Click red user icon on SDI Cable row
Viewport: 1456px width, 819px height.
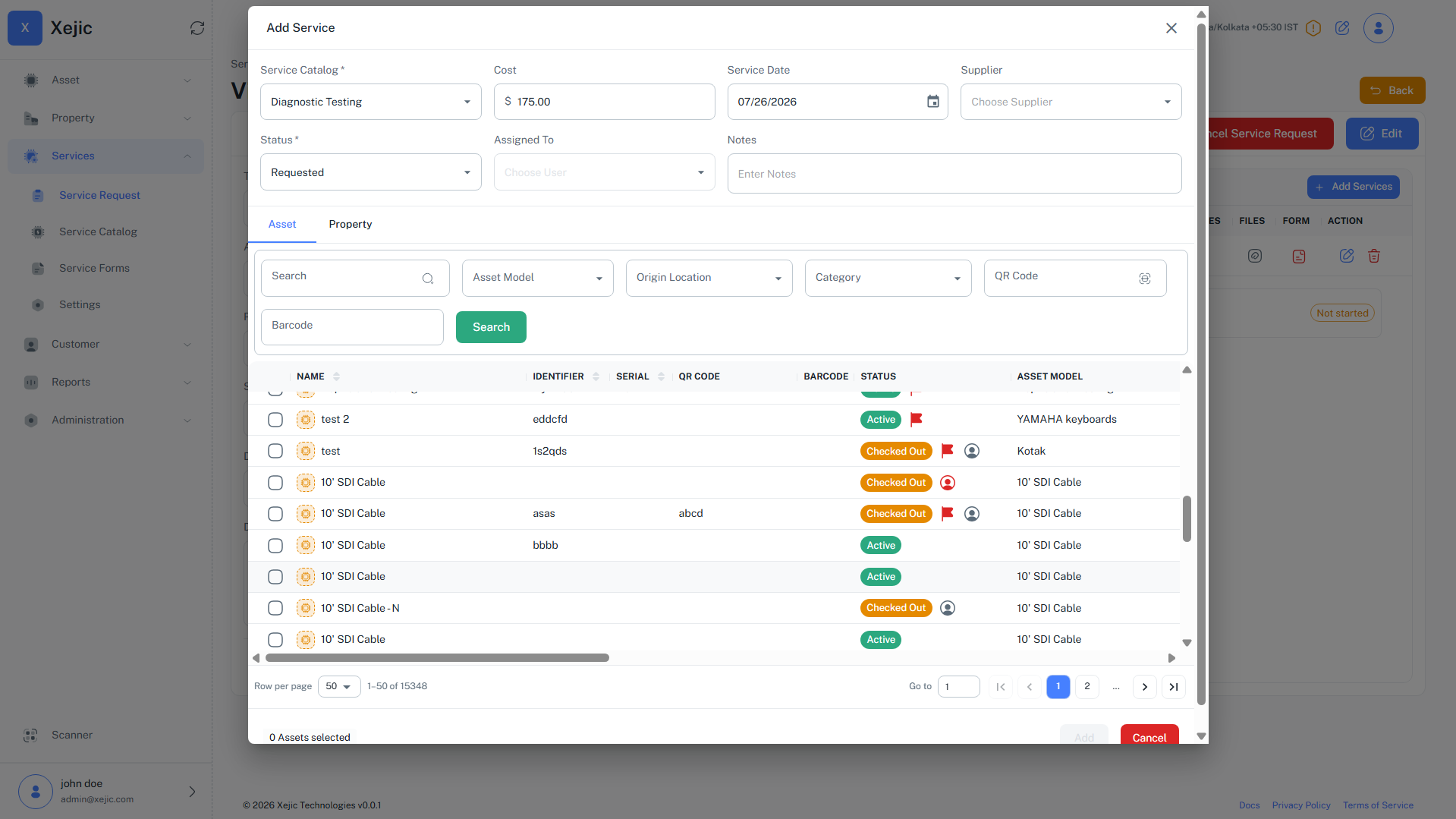coord(948,483)
